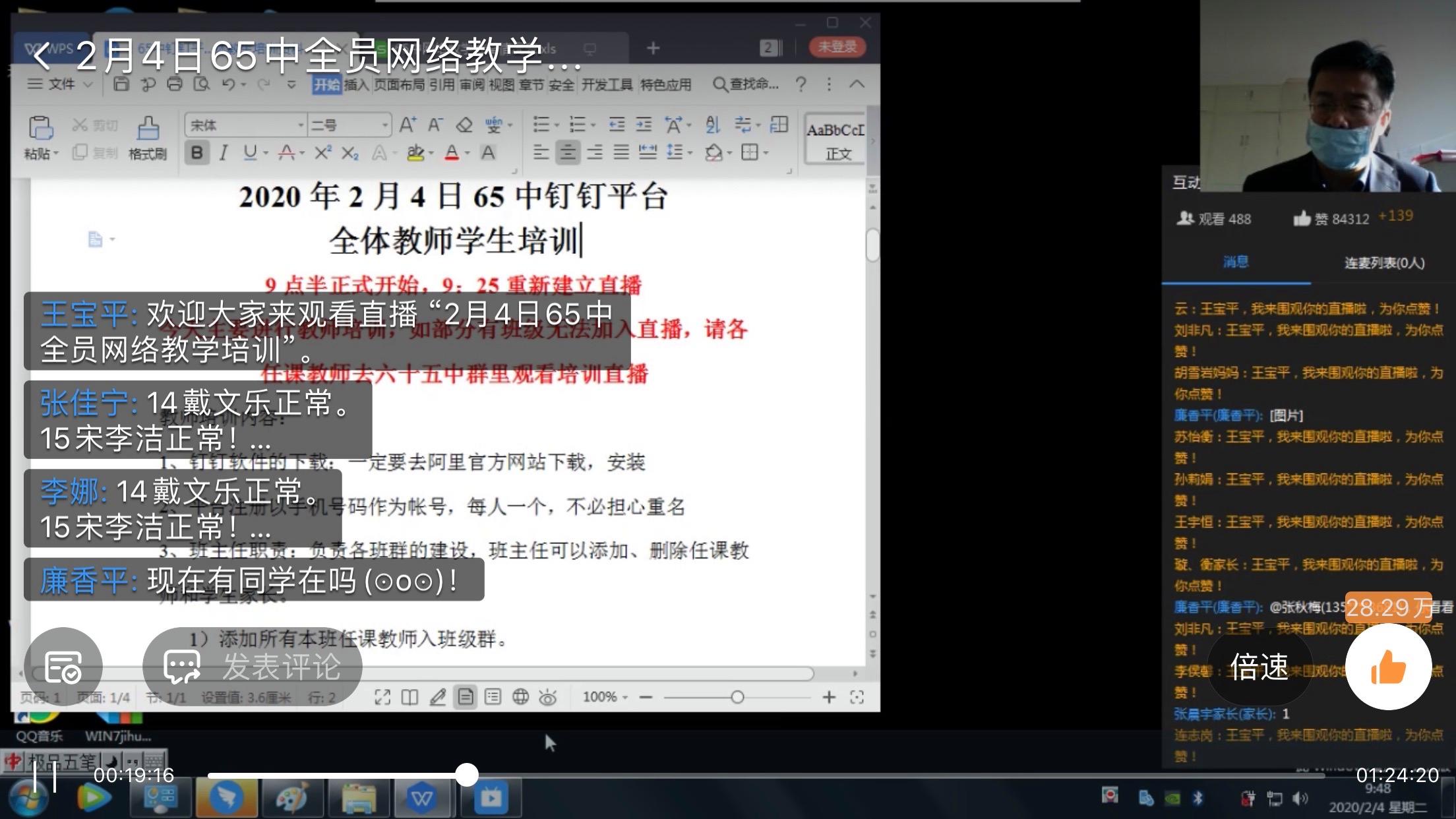Click the subscript X₂ toggle
This screenshot has width=1456, height=819.
354,153
